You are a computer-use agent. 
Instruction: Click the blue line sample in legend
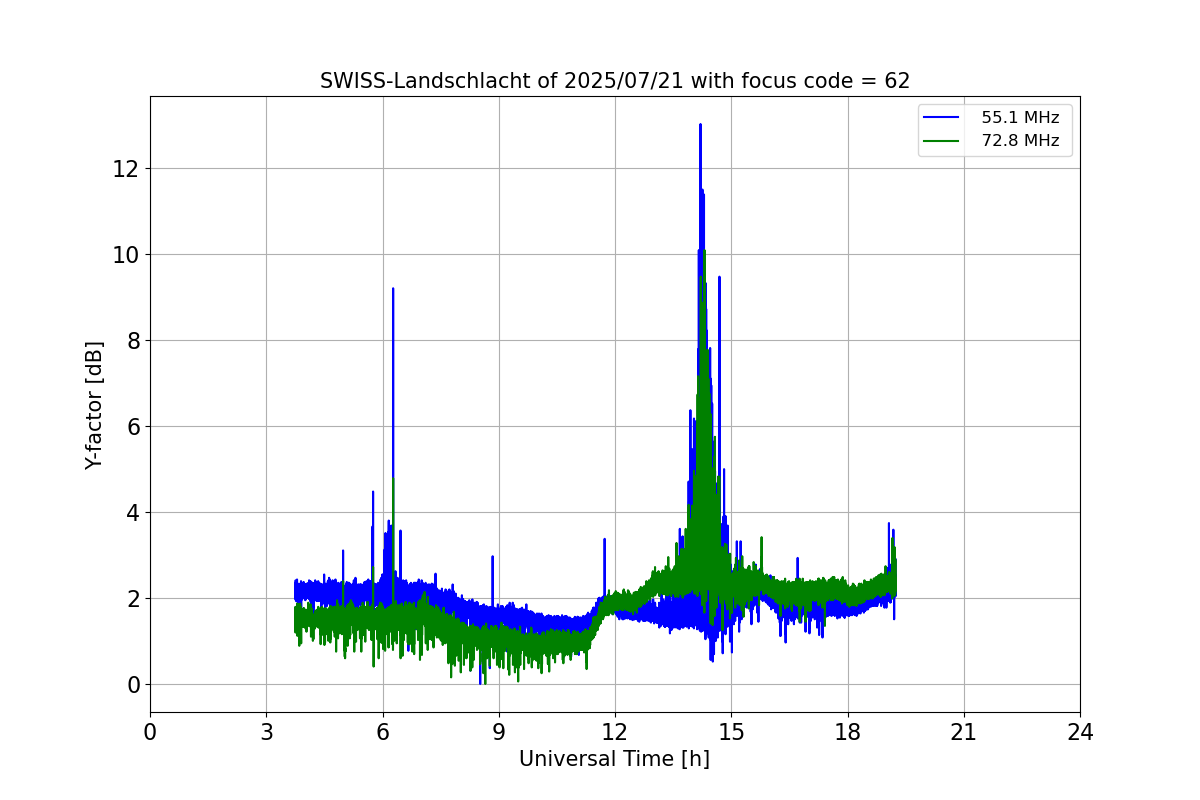[x=943, y=118]
